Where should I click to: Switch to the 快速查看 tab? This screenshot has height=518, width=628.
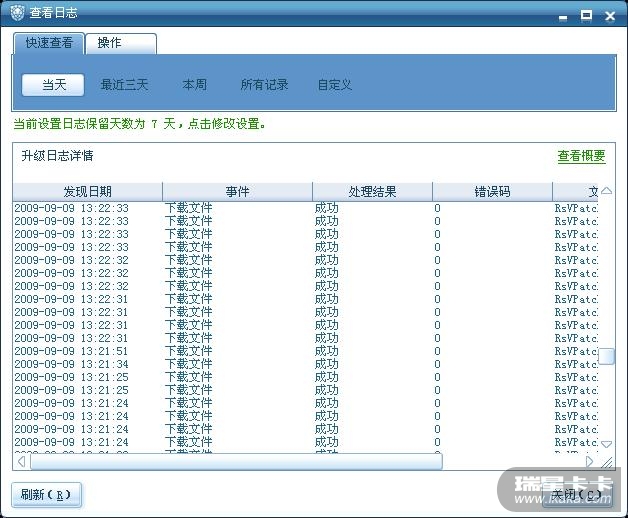[x=49, y=43]
